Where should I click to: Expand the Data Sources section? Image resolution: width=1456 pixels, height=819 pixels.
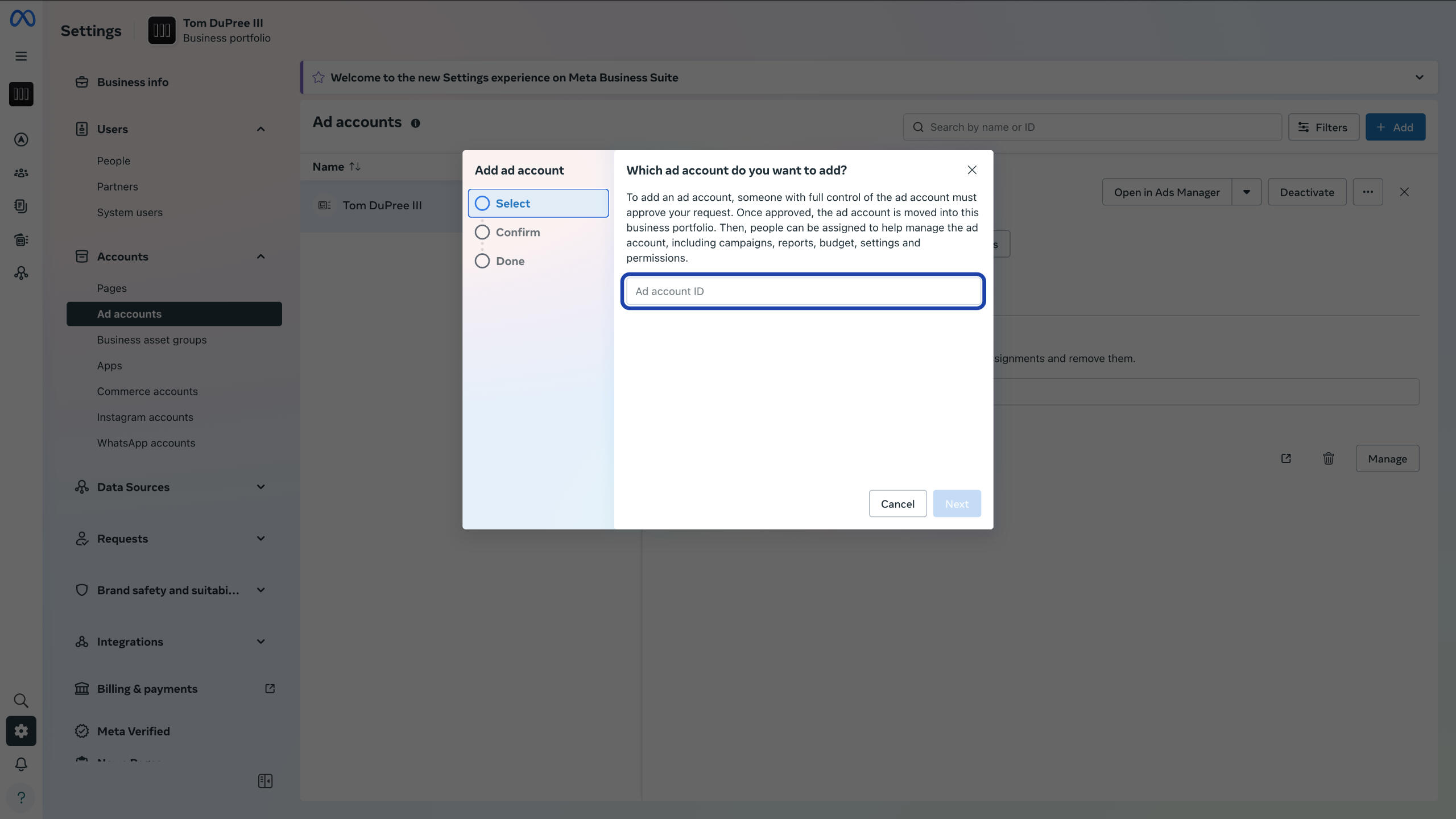260,487
